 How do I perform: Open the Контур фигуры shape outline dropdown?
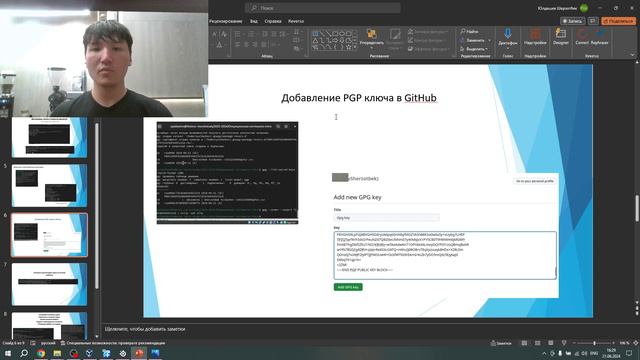(428, 40)
